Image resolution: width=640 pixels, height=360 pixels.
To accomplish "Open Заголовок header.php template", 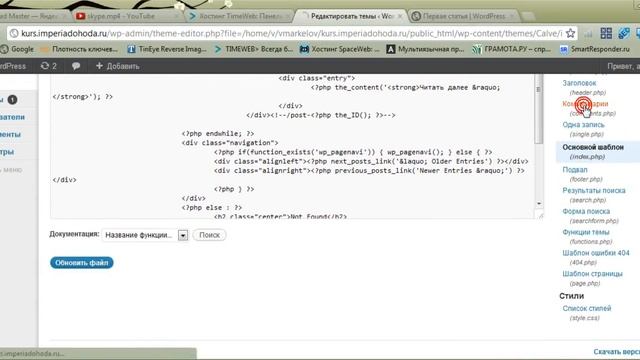I will [x=579, y=83].
